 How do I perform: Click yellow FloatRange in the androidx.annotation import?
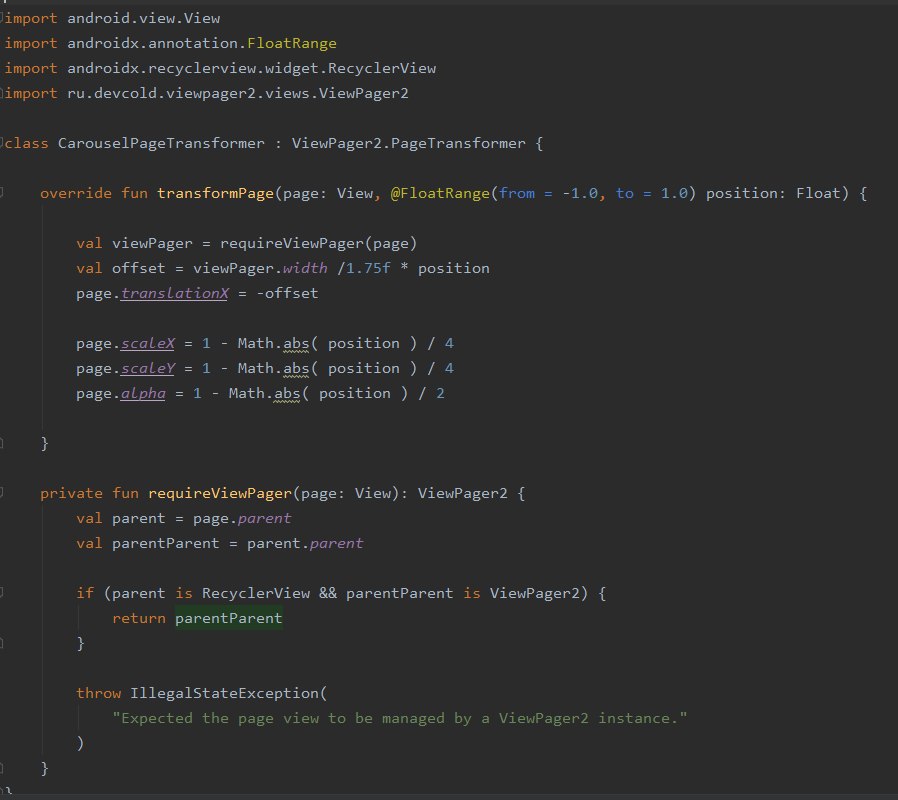point(292,44)
